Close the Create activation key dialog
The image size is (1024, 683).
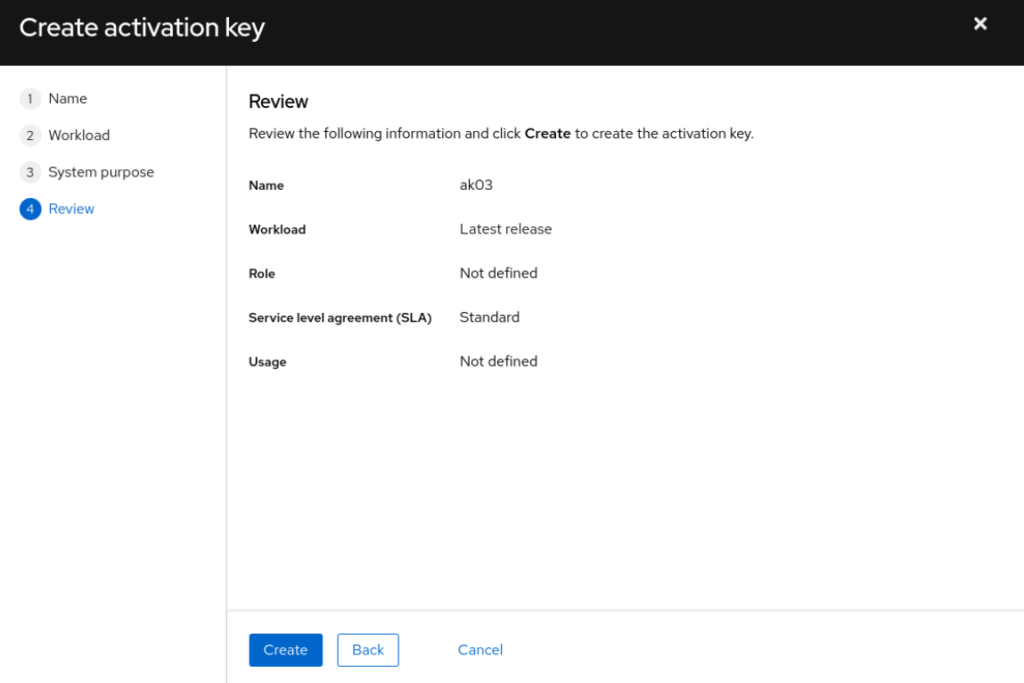980,24
